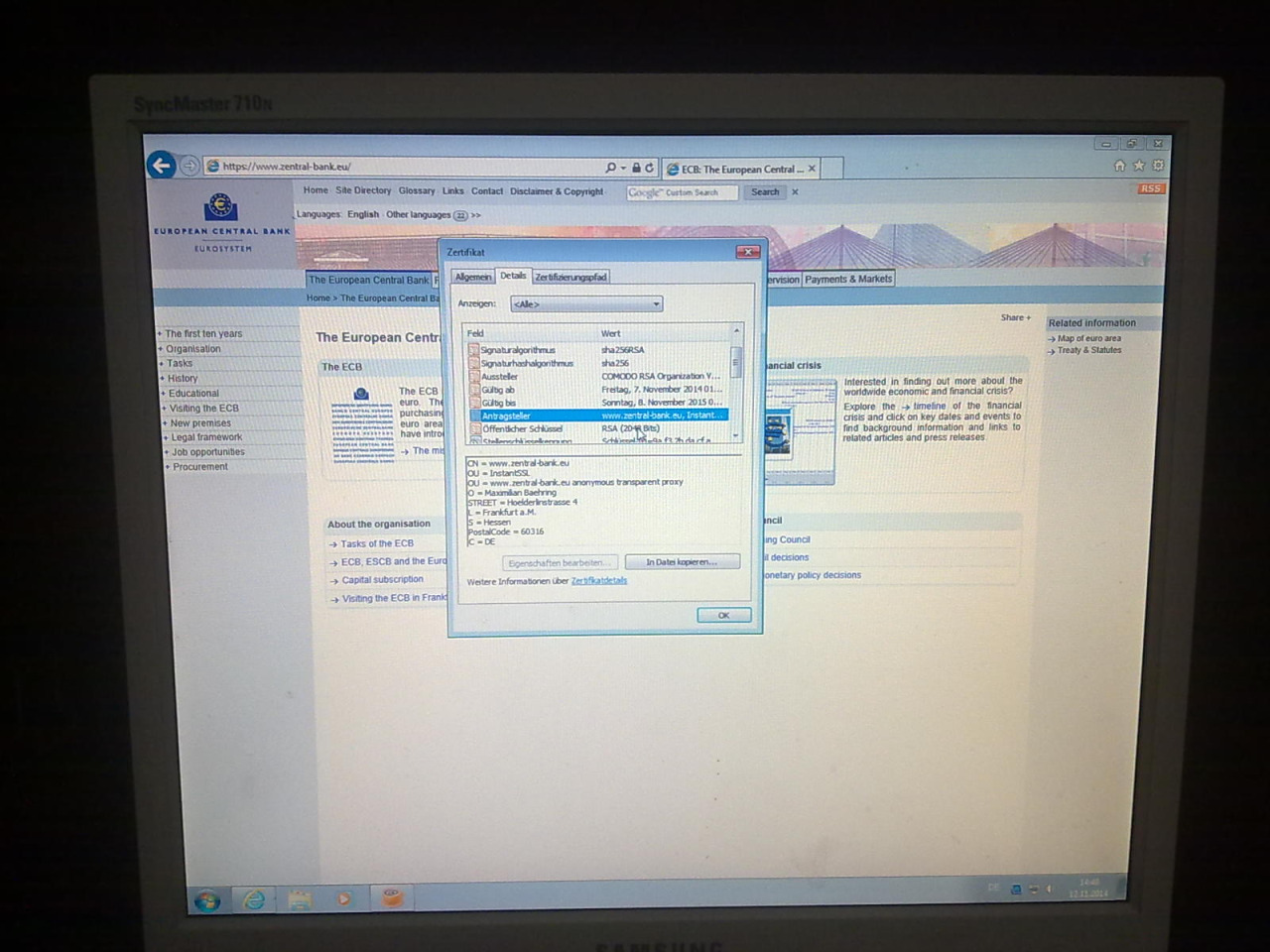Viewport: 1270px width, 952px height.
Task: Select Gültig bis 8. November 2015 value
Action: tap(661, 403)
